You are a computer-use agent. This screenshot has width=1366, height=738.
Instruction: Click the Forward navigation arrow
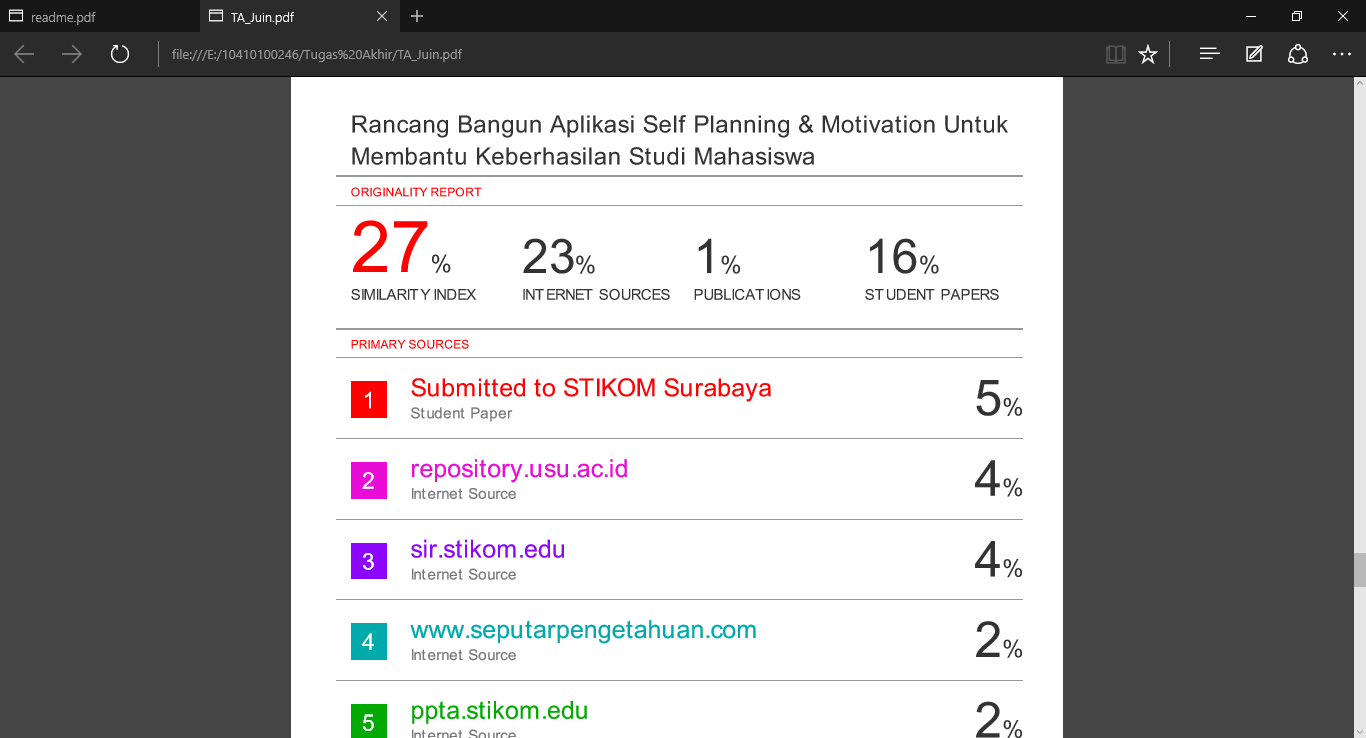72,54
